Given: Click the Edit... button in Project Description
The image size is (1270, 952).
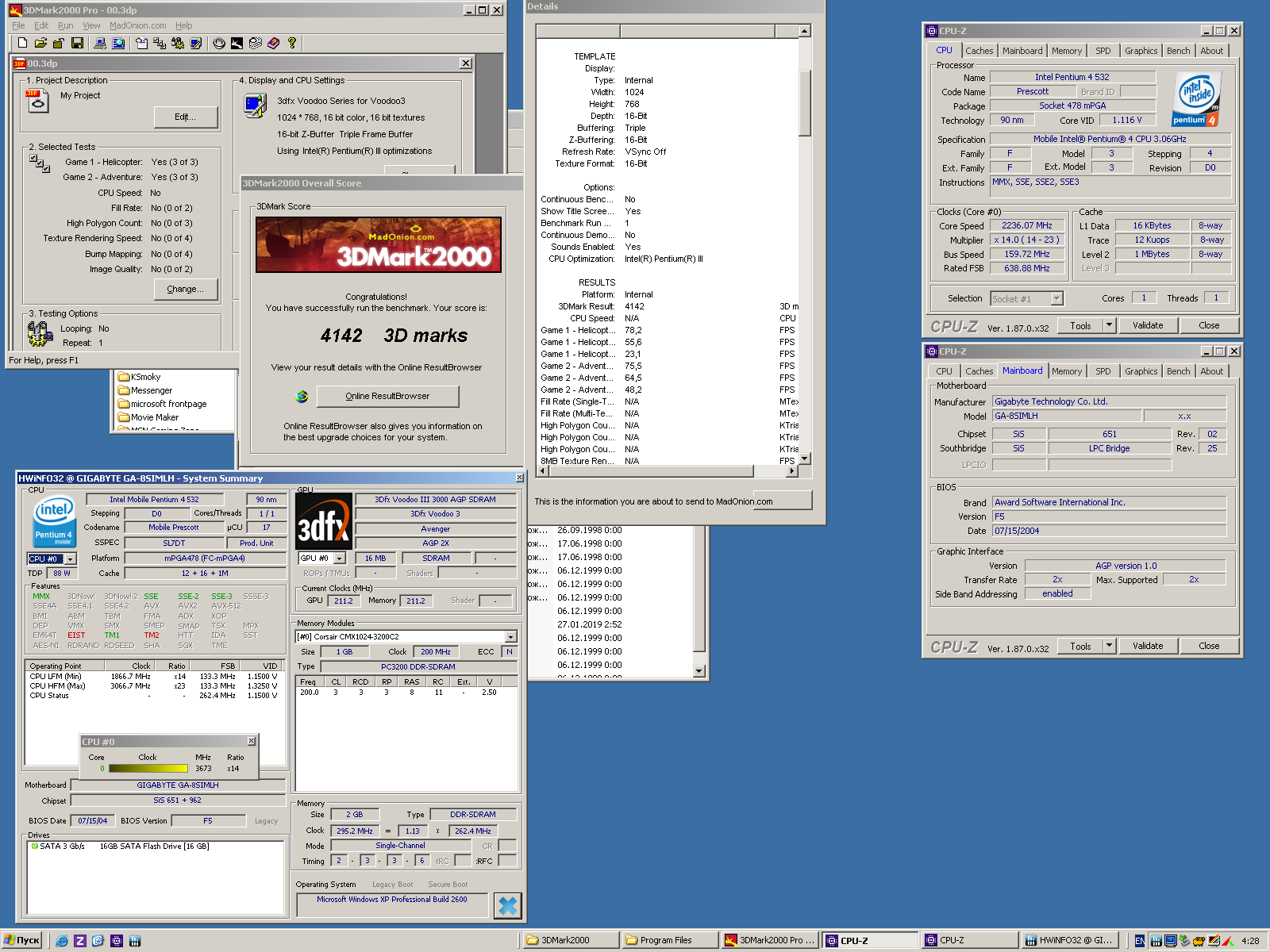Looking at the screenshot, I should click(x=186, y=117).
